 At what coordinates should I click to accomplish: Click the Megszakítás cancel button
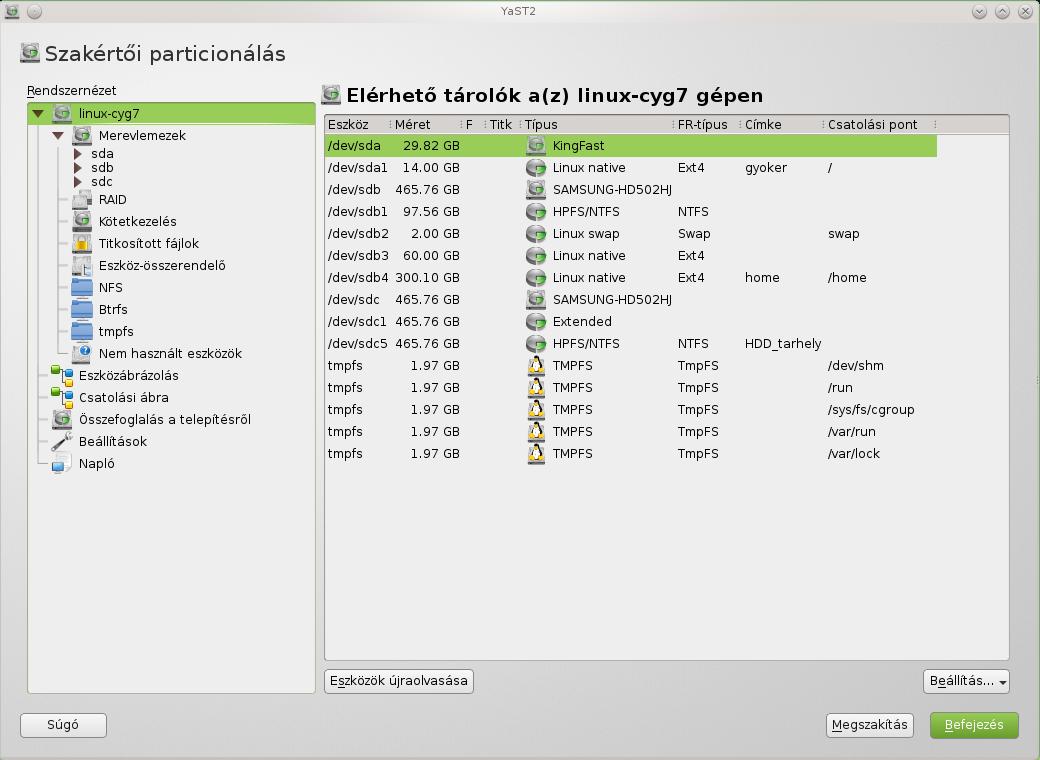(870, 725)
